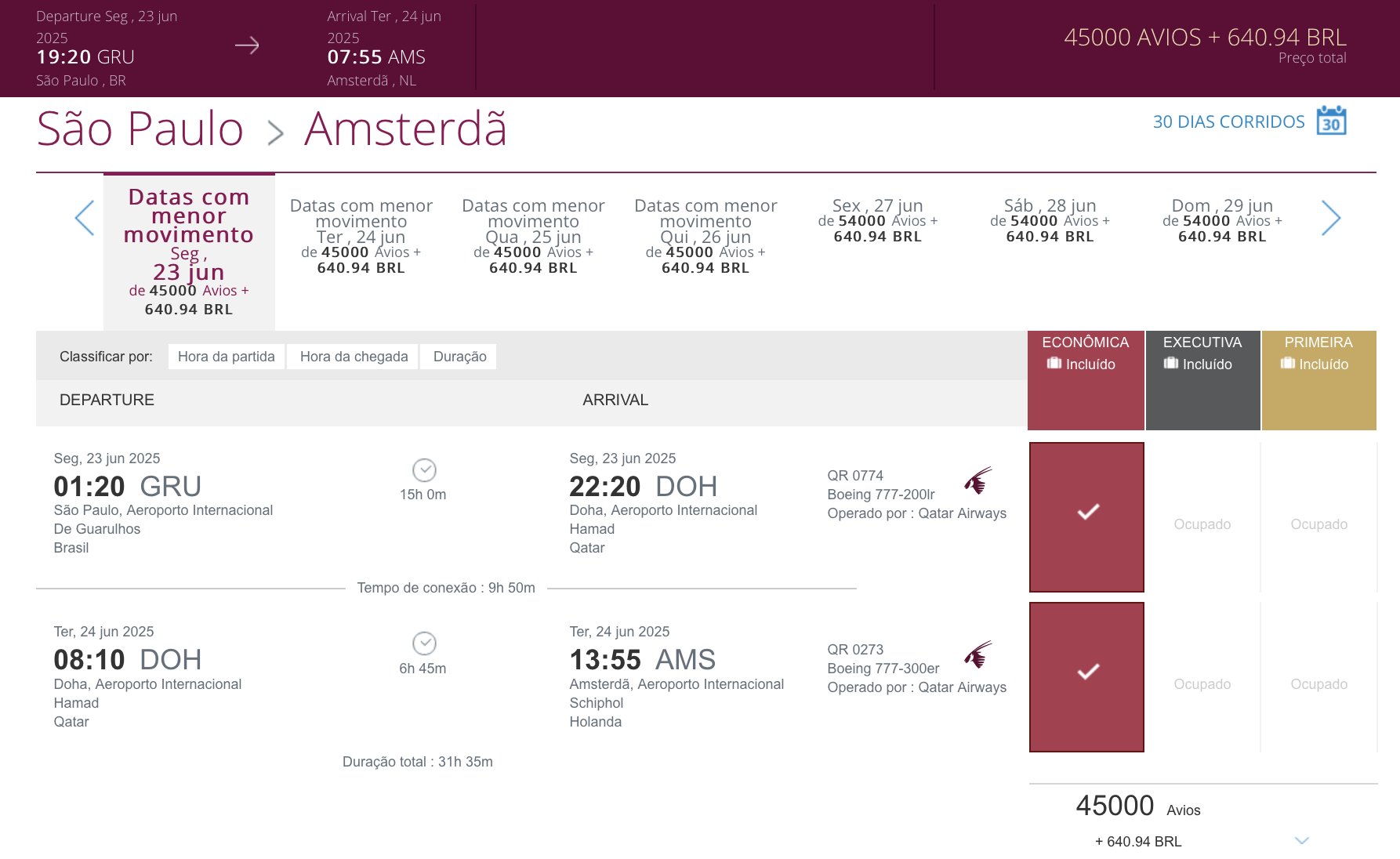Click the Primeira gold class header
This screenshot has width=1400, height=859.
click(x=1318, y=380)
